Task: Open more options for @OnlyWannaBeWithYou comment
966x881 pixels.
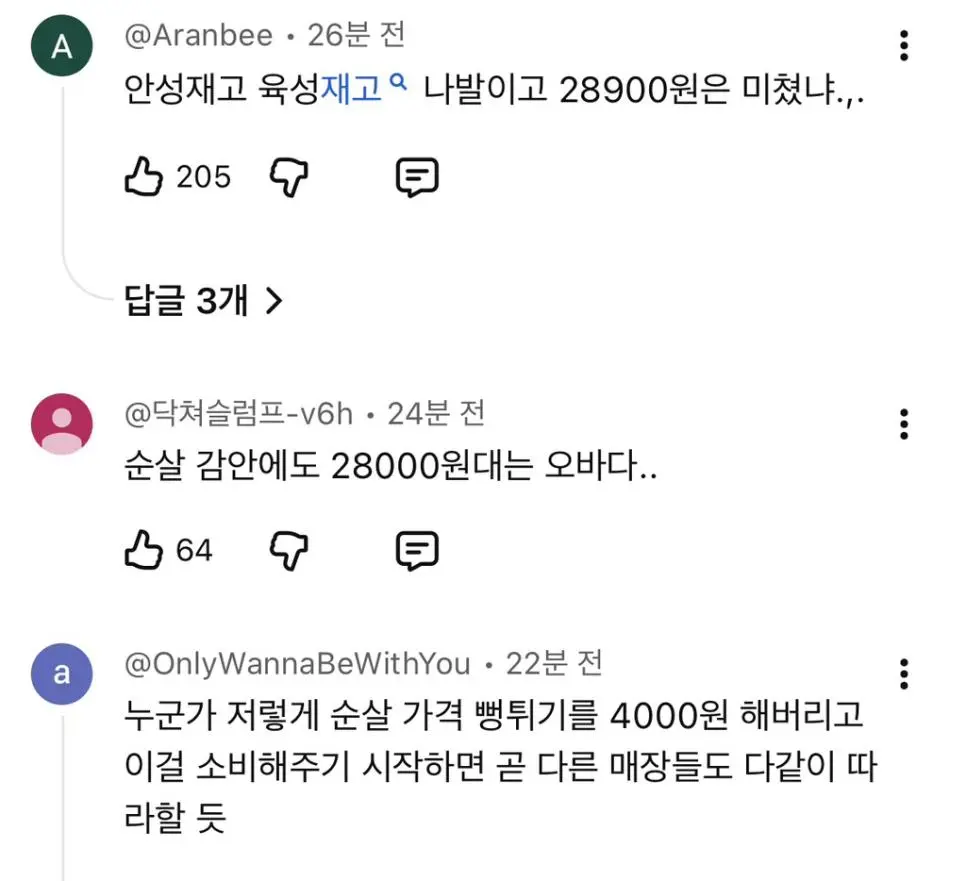Action: tap(904, 674)
